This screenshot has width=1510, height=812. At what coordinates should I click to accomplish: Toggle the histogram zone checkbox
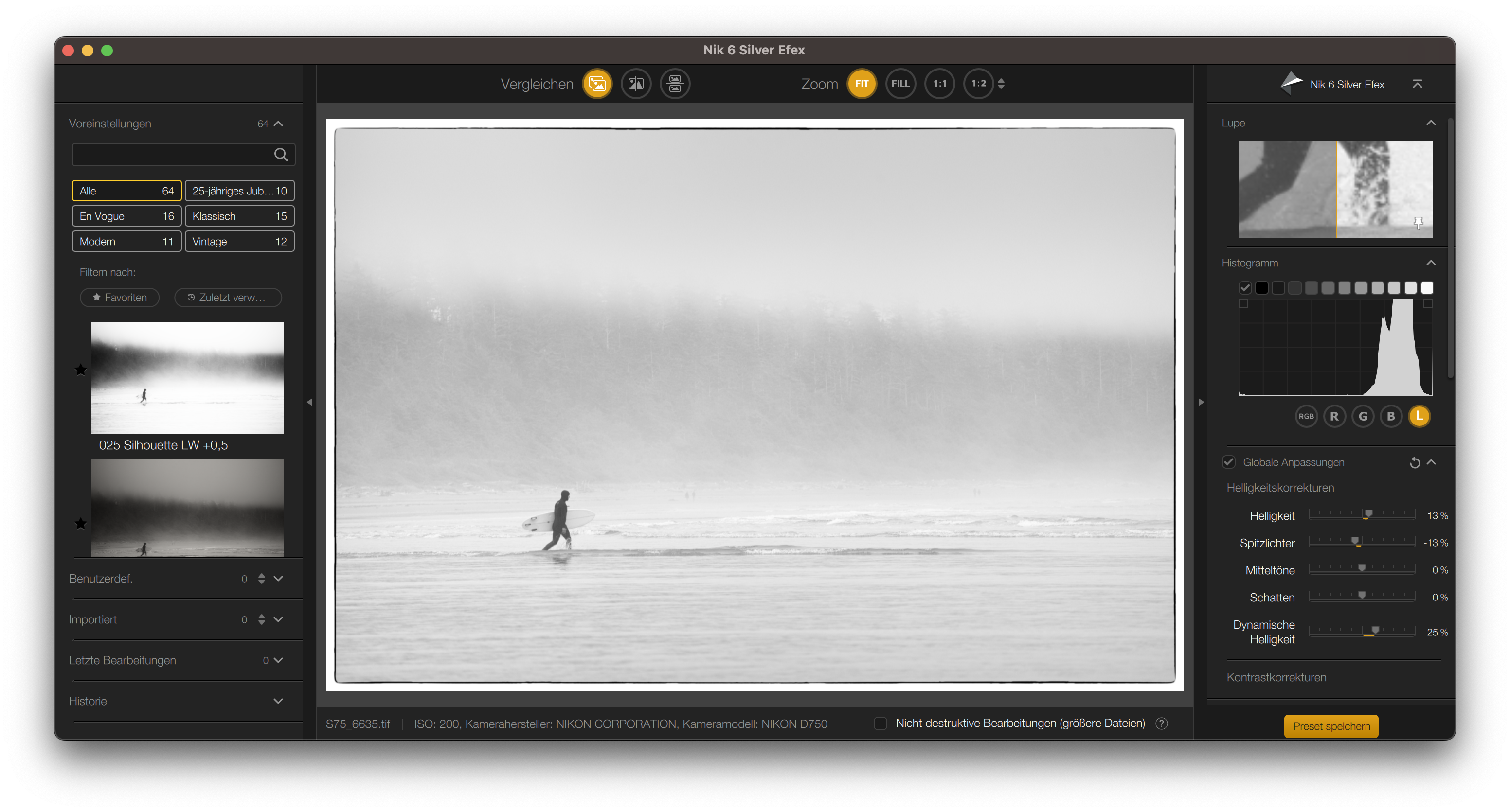pos(1245,288)
